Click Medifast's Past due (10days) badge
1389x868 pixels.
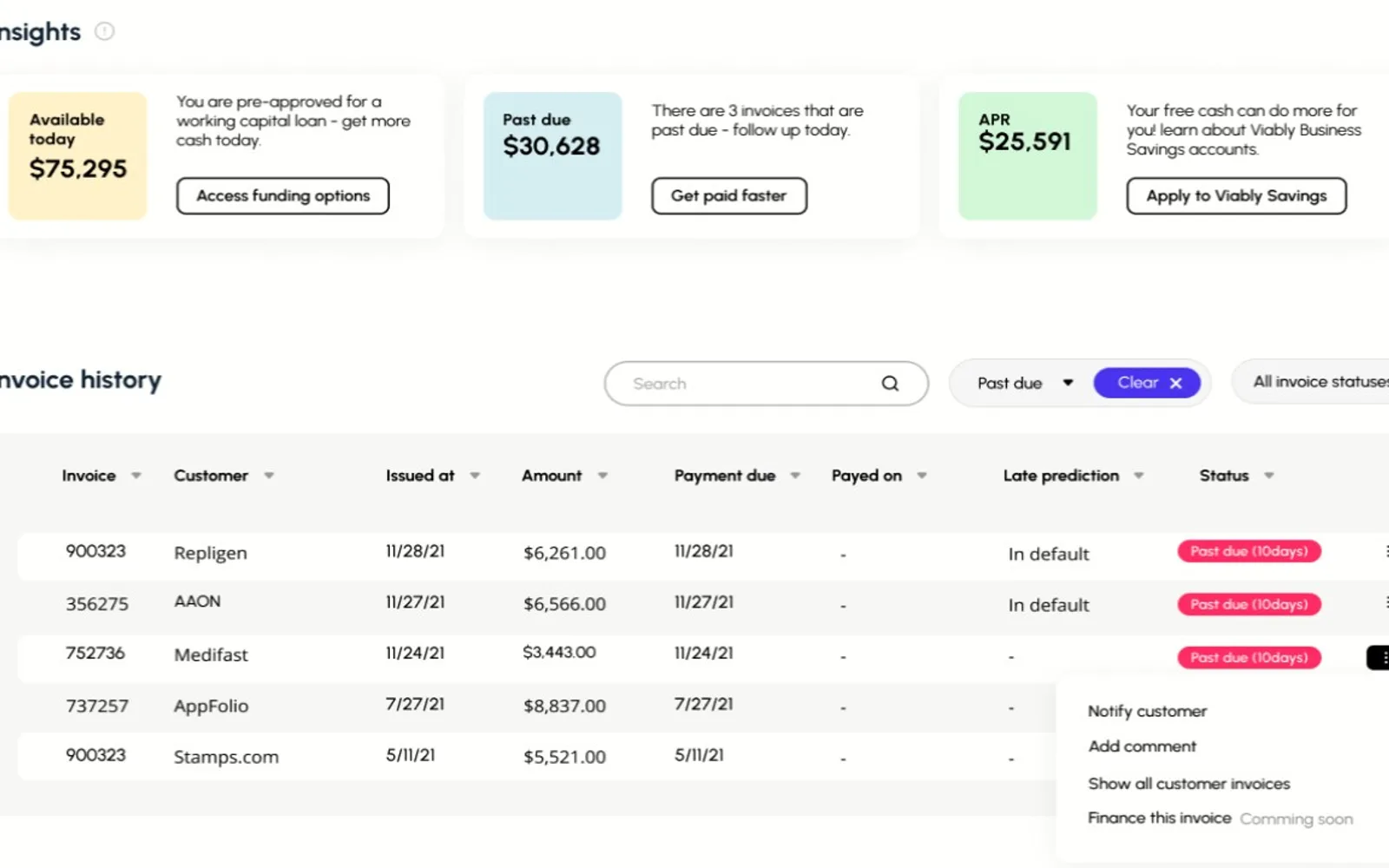click(1249, 658)
